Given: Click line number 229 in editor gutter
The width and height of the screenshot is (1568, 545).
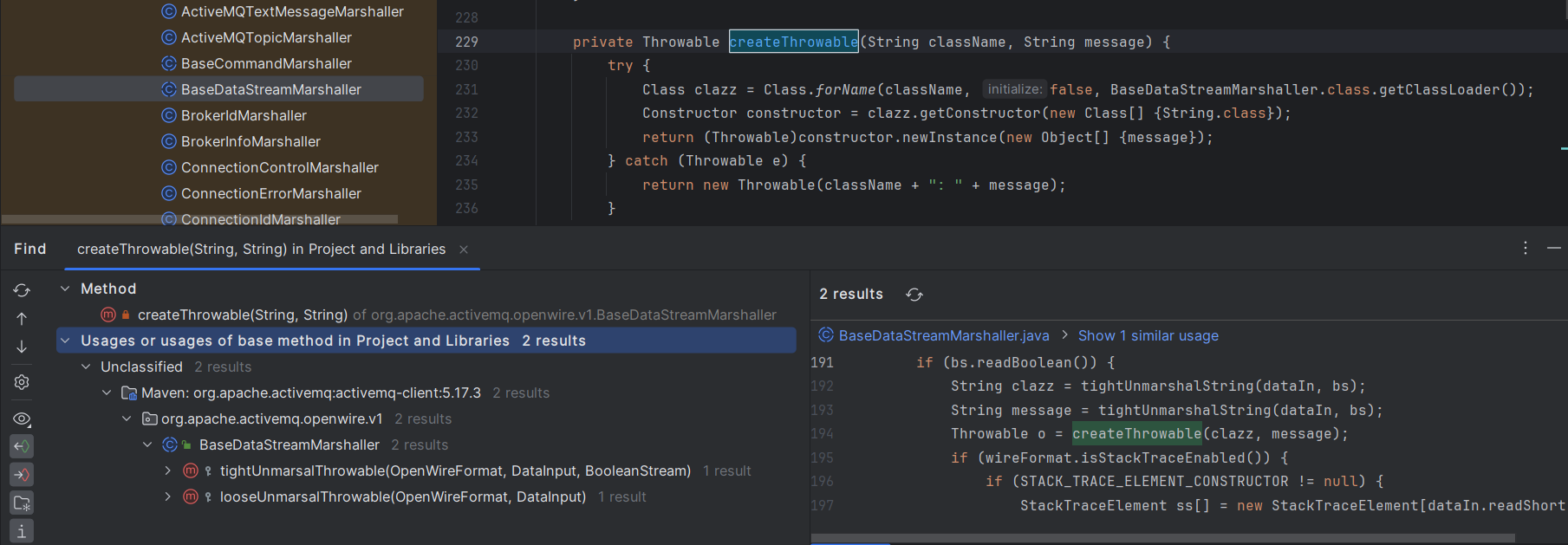Looking at the screenshot, I should 466,42.
